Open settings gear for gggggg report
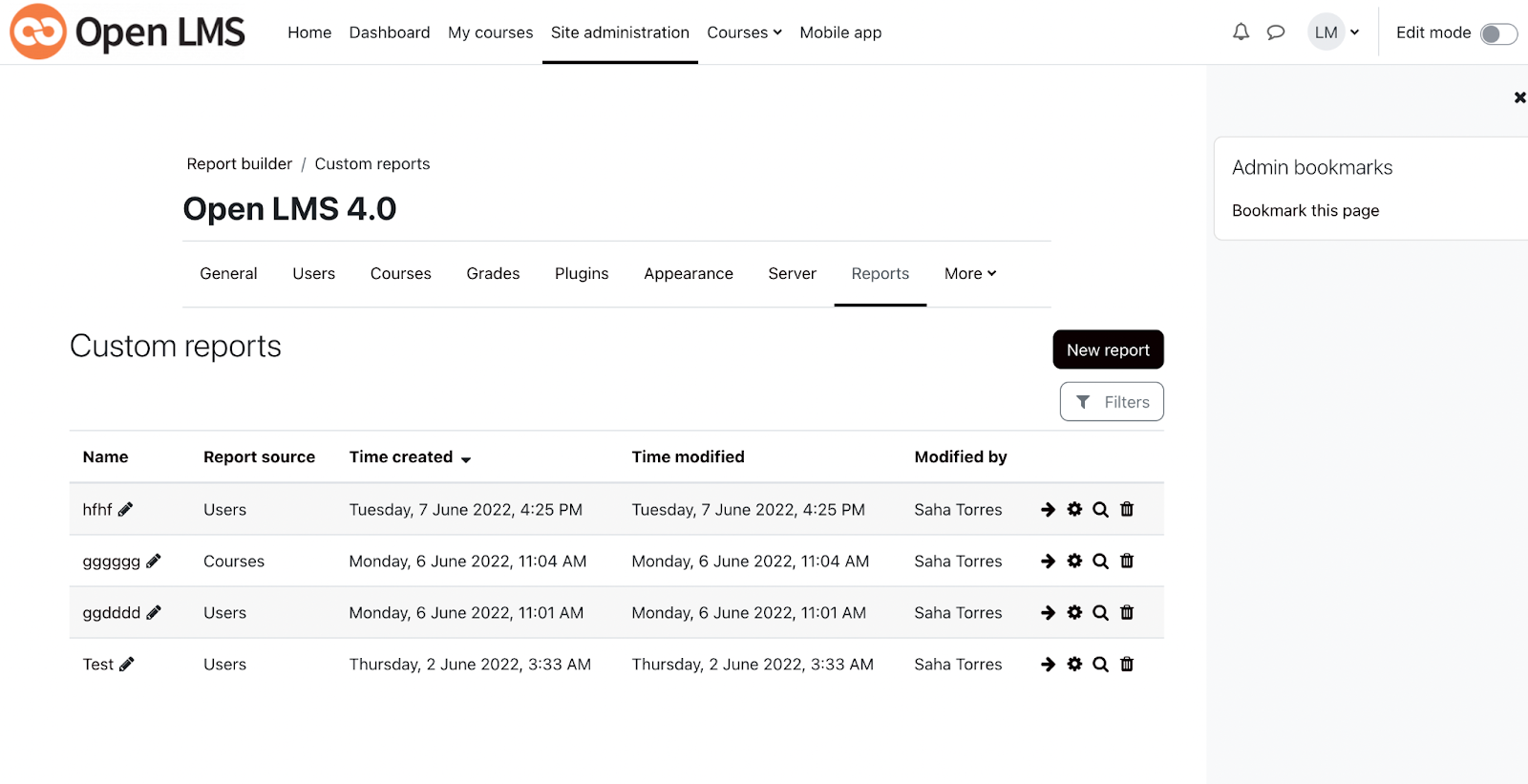 tap(1074, 562)
